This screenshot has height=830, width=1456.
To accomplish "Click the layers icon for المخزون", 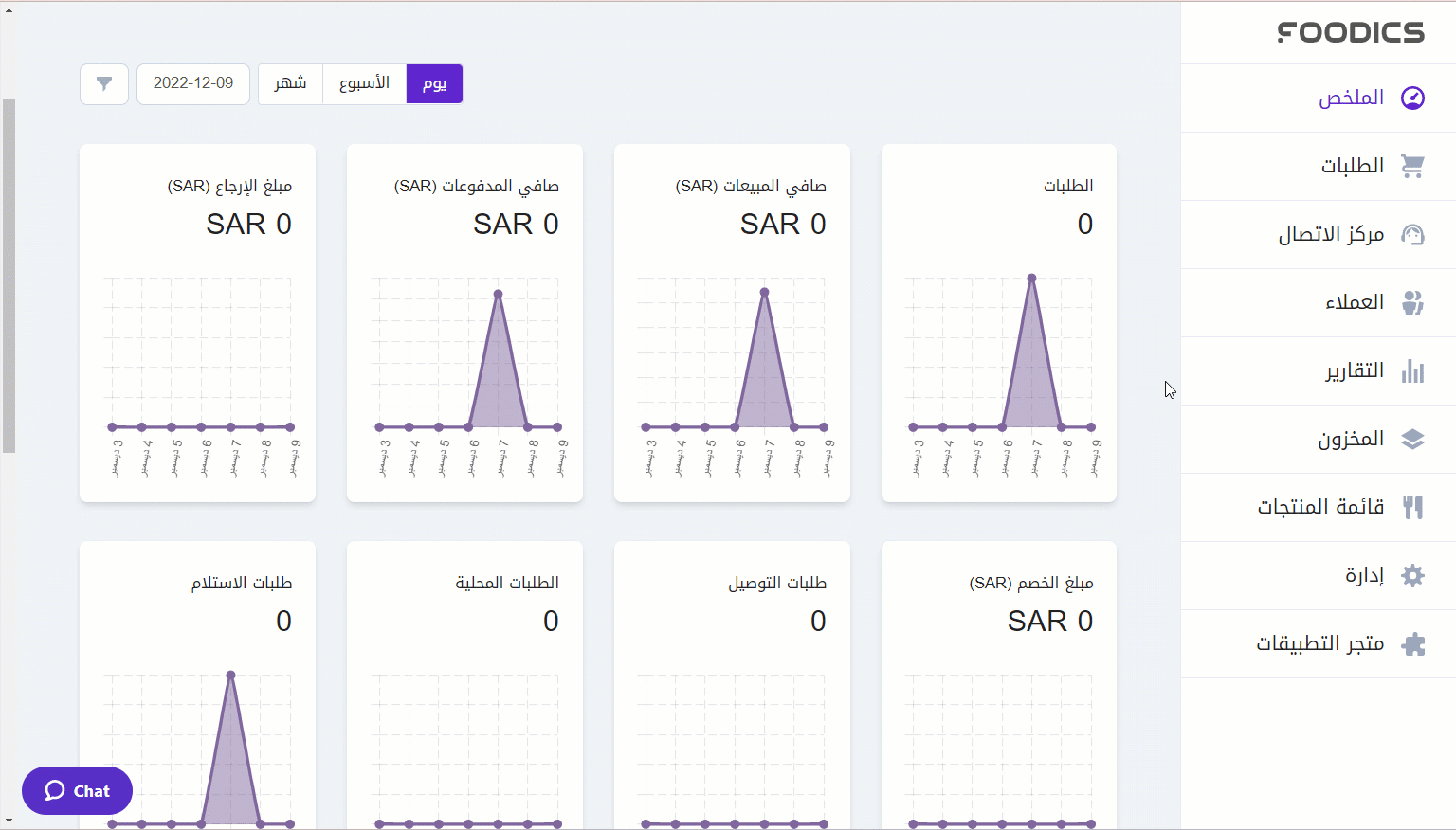I will click(1412, 440).
